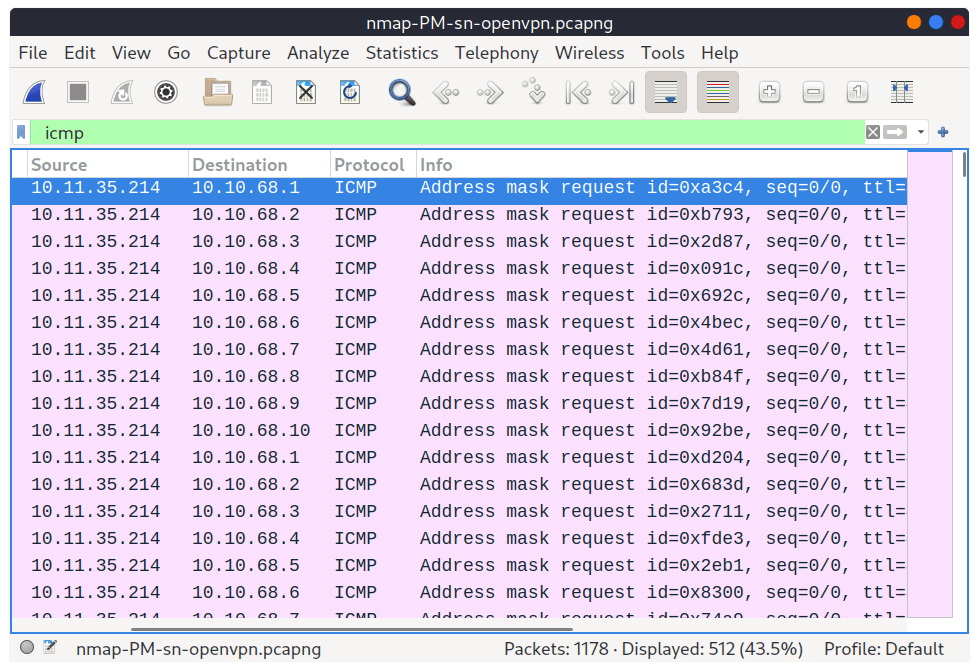This screenshot has width=979, height=671.
Task: Go to specified packet
Action: (534, 91)
